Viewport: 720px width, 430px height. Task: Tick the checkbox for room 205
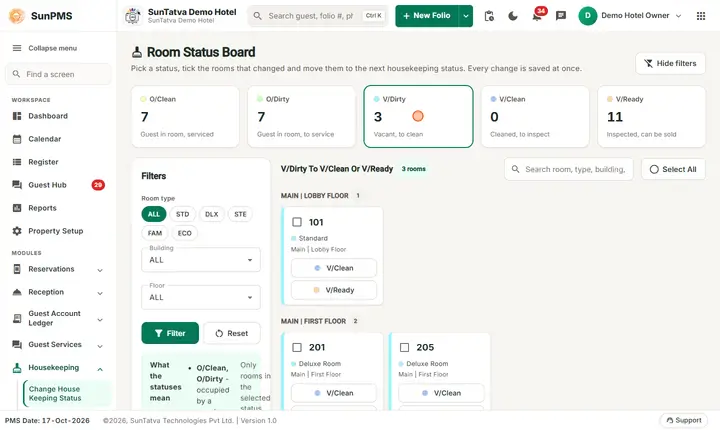pos(405,347)
